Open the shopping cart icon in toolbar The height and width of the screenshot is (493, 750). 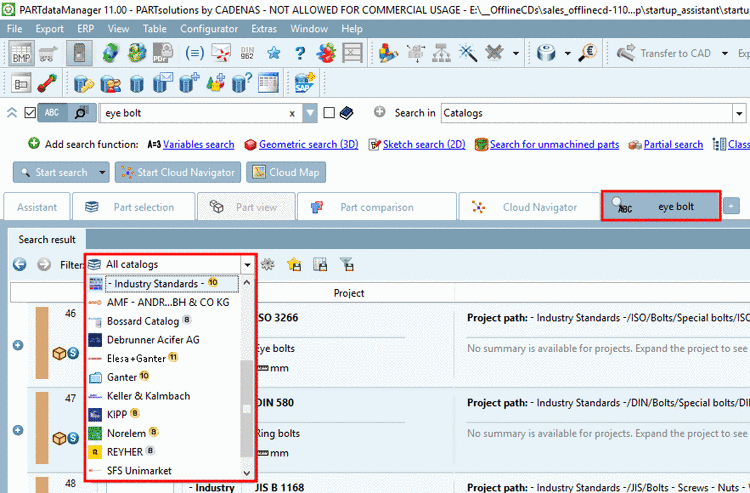pyautogui.click(x=49, y=53)
